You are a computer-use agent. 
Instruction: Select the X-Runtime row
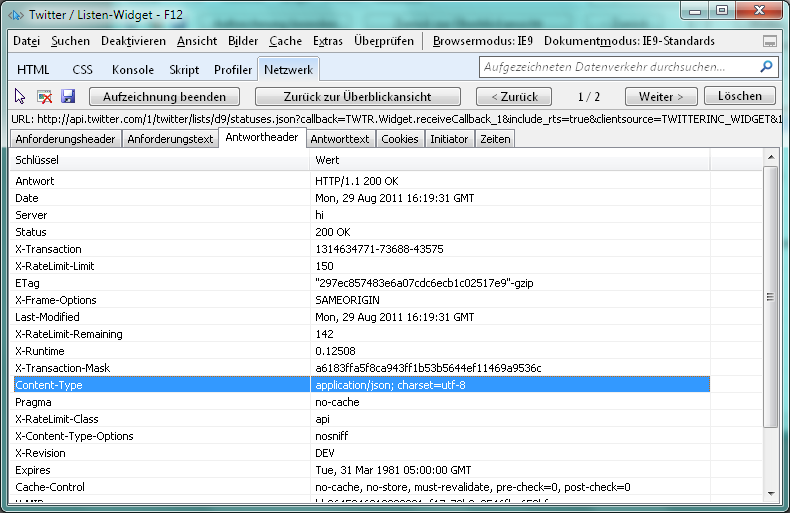[361, 351]
